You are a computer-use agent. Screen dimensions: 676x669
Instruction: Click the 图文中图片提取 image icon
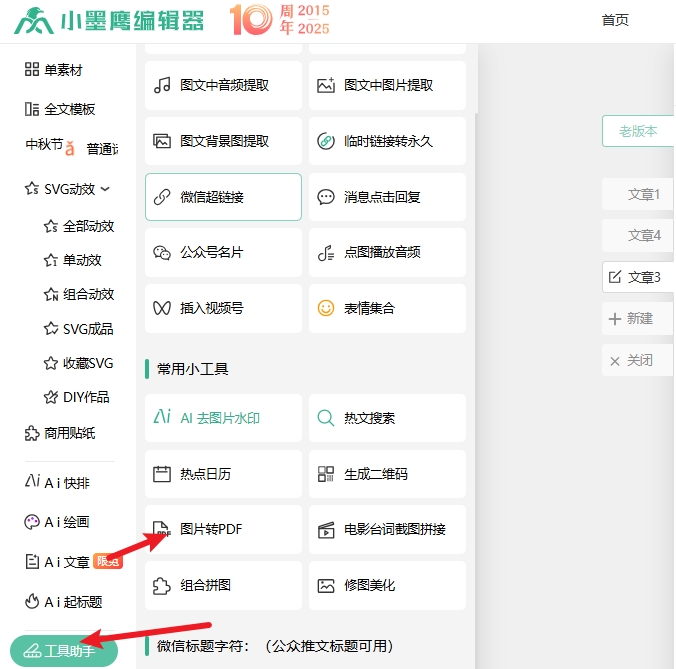pyautogui.click(x=326, y=86)
